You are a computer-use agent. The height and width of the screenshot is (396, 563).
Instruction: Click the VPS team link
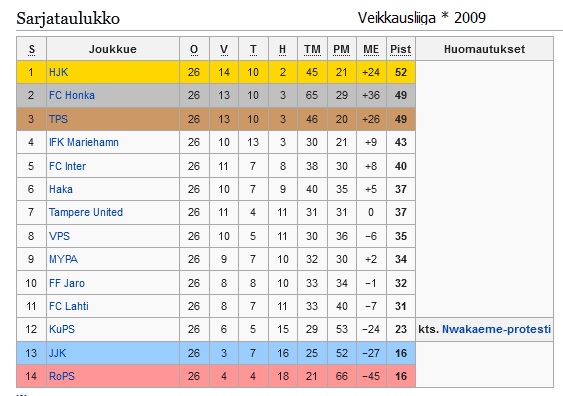point(59,236)
